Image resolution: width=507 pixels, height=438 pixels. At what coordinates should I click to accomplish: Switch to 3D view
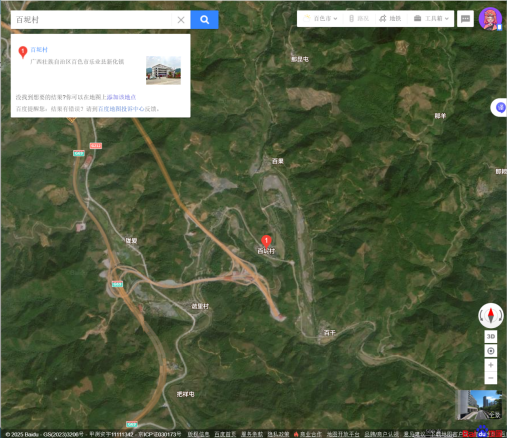(491, 336)
